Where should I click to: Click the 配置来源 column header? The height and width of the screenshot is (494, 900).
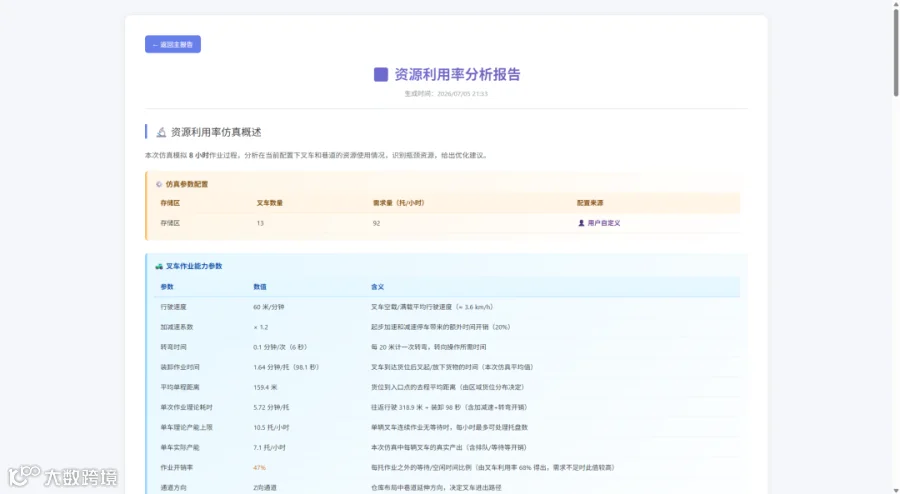(x=590, y=203)
